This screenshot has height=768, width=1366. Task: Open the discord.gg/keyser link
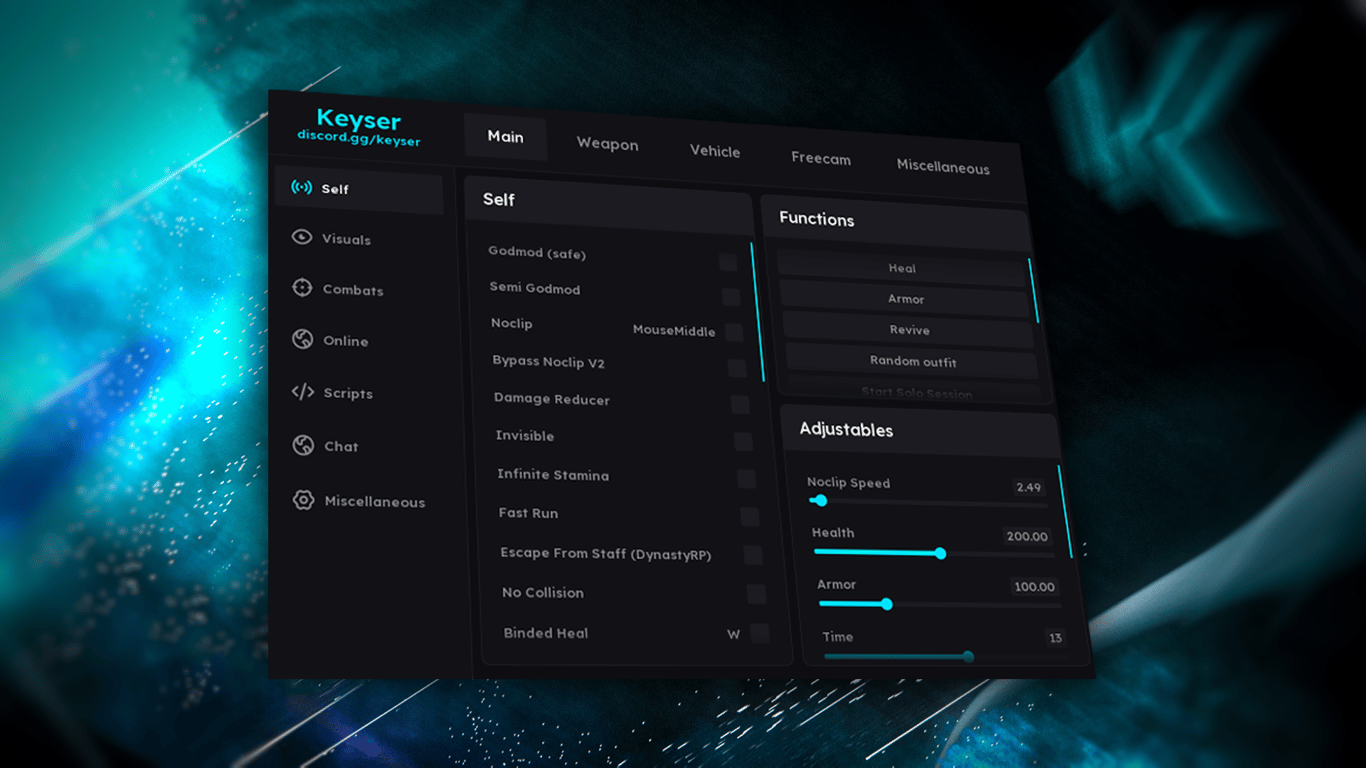358,138
